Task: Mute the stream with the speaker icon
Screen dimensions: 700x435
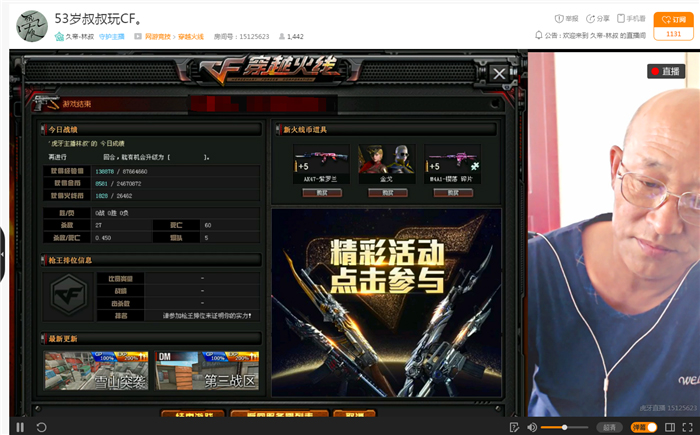Action: [532, 427]
